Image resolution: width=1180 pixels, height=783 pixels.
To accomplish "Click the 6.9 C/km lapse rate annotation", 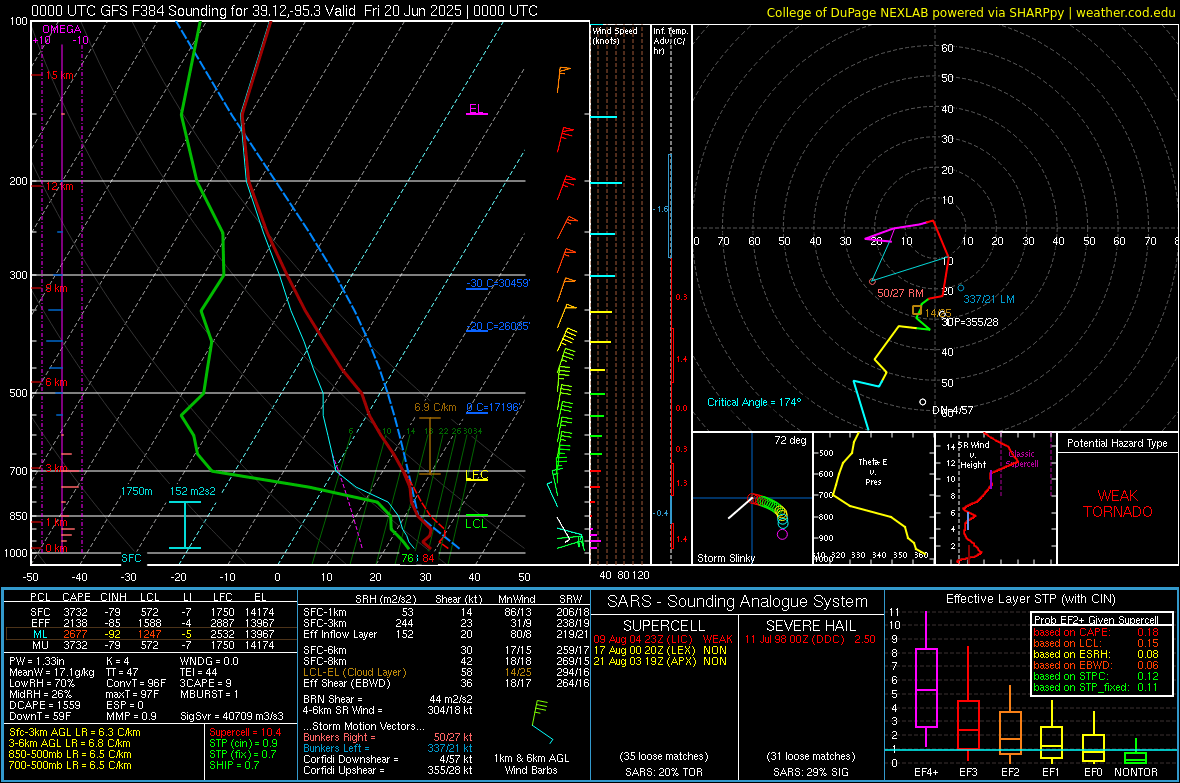I will click(x=435, y=407).
